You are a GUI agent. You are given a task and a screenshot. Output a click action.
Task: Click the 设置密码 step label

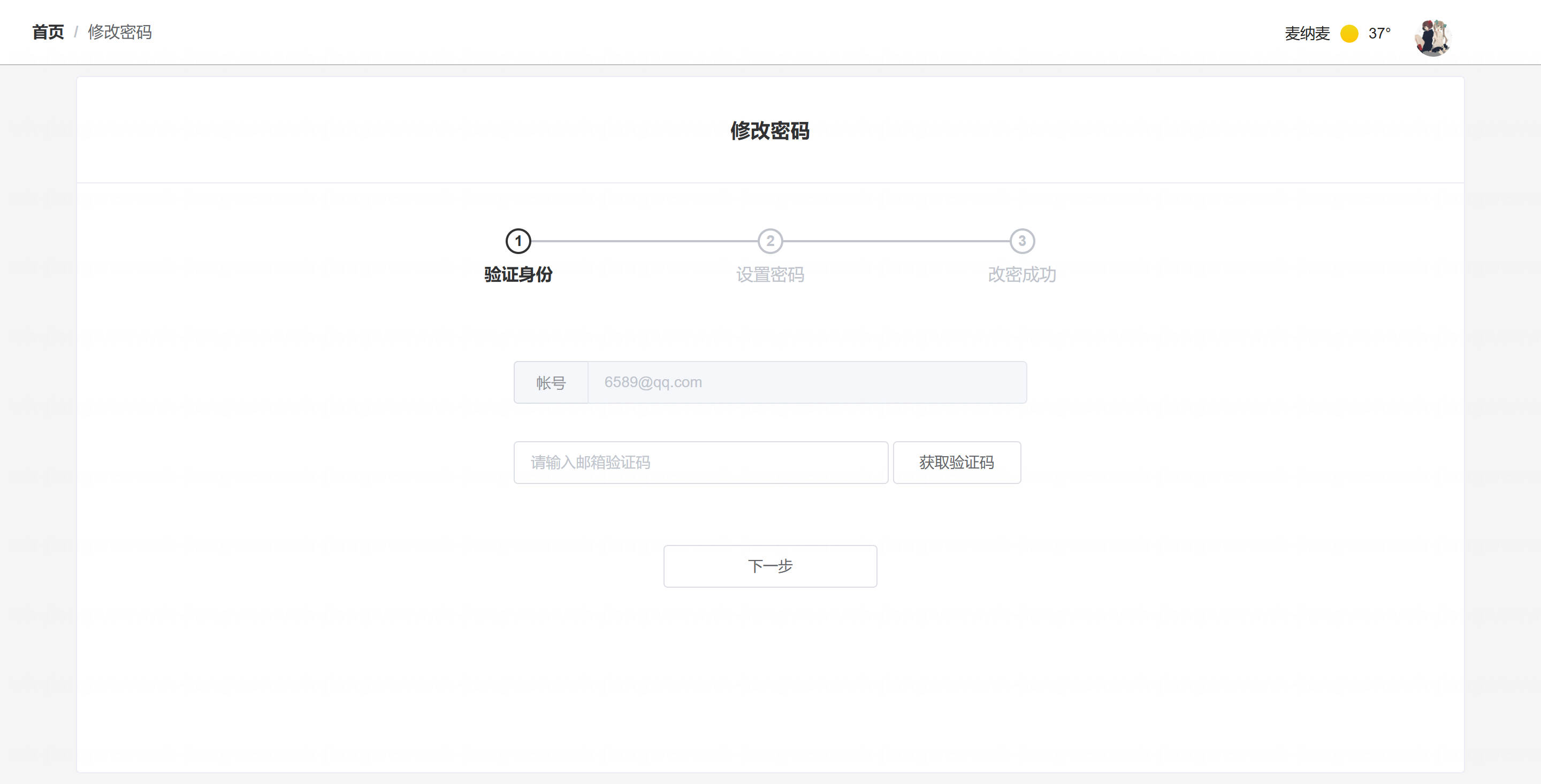tap(770, 274)
